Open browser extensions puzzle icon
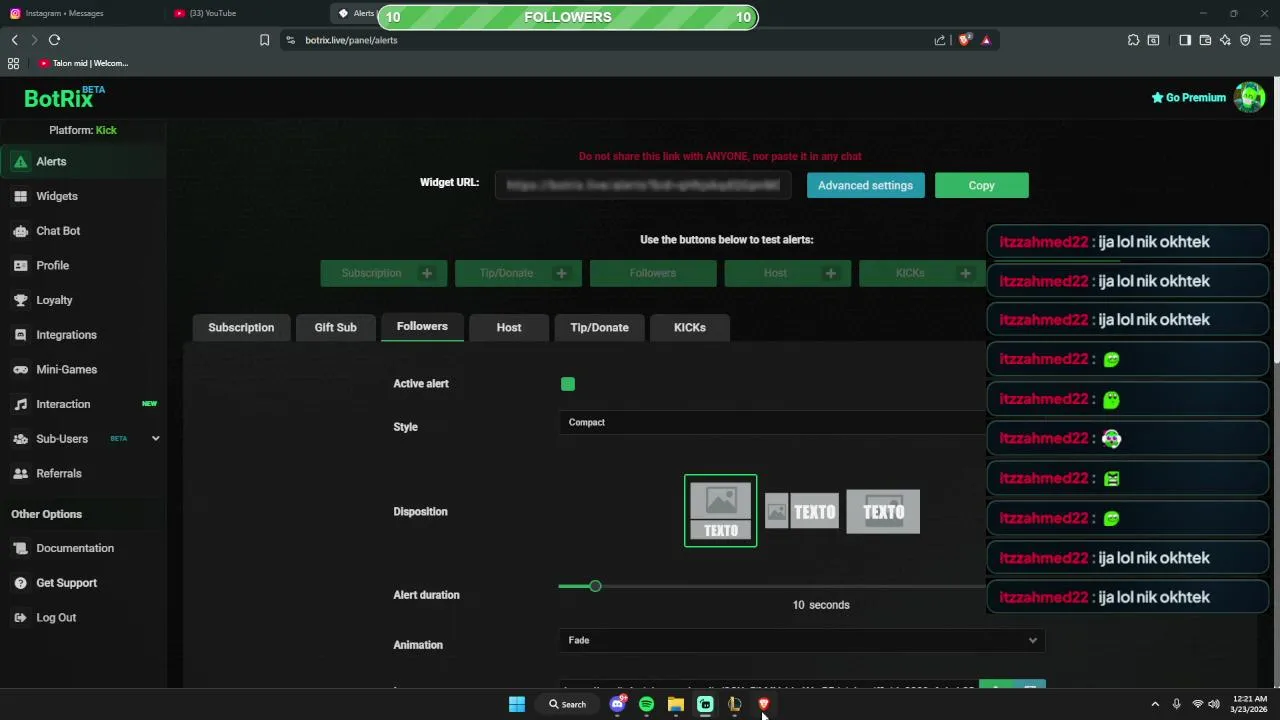The height and width of the screenshot is (720, 1280). tap(1133, 40)
